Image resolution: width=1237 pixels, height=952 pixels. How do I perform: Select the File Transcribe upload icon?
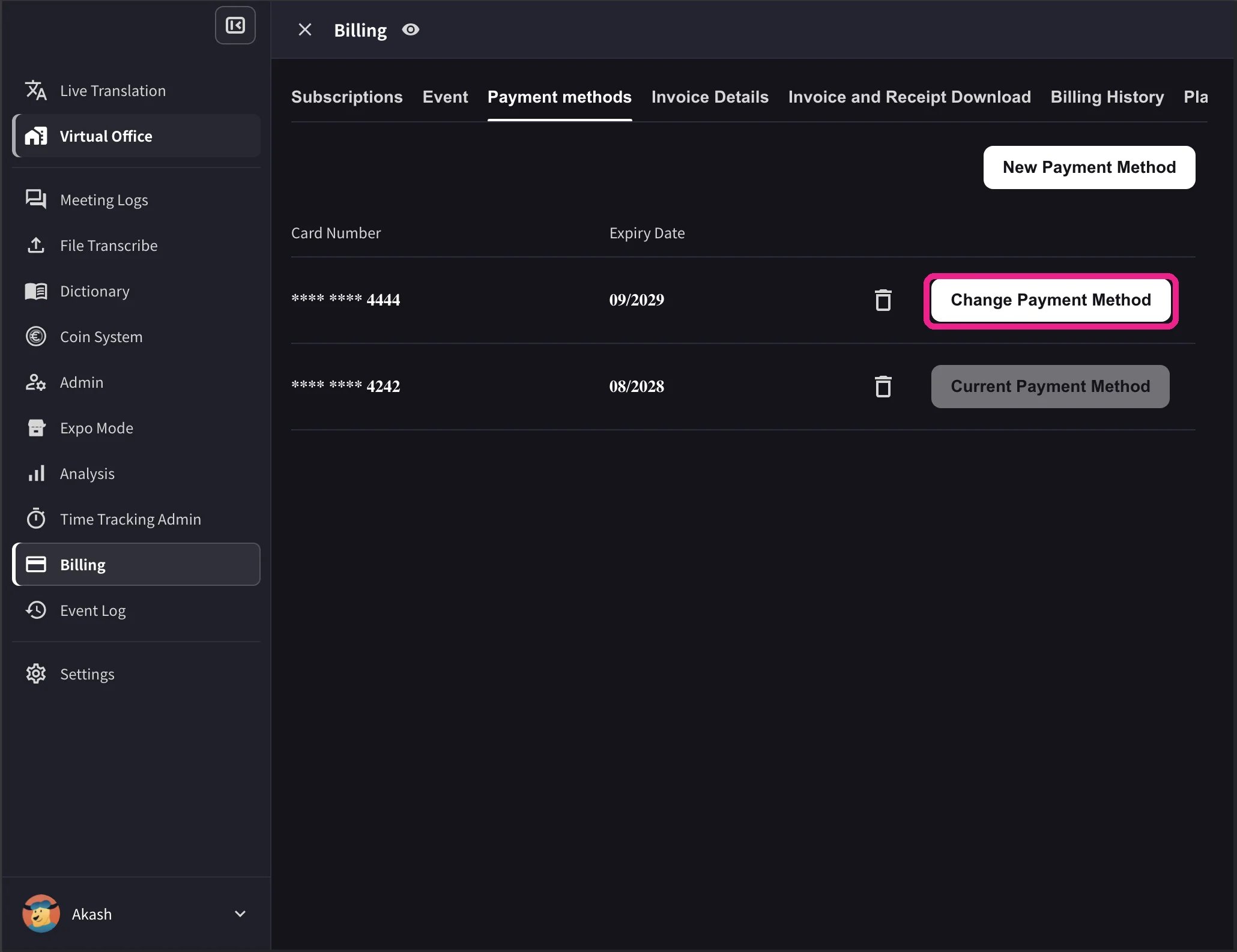coord(36,245)
